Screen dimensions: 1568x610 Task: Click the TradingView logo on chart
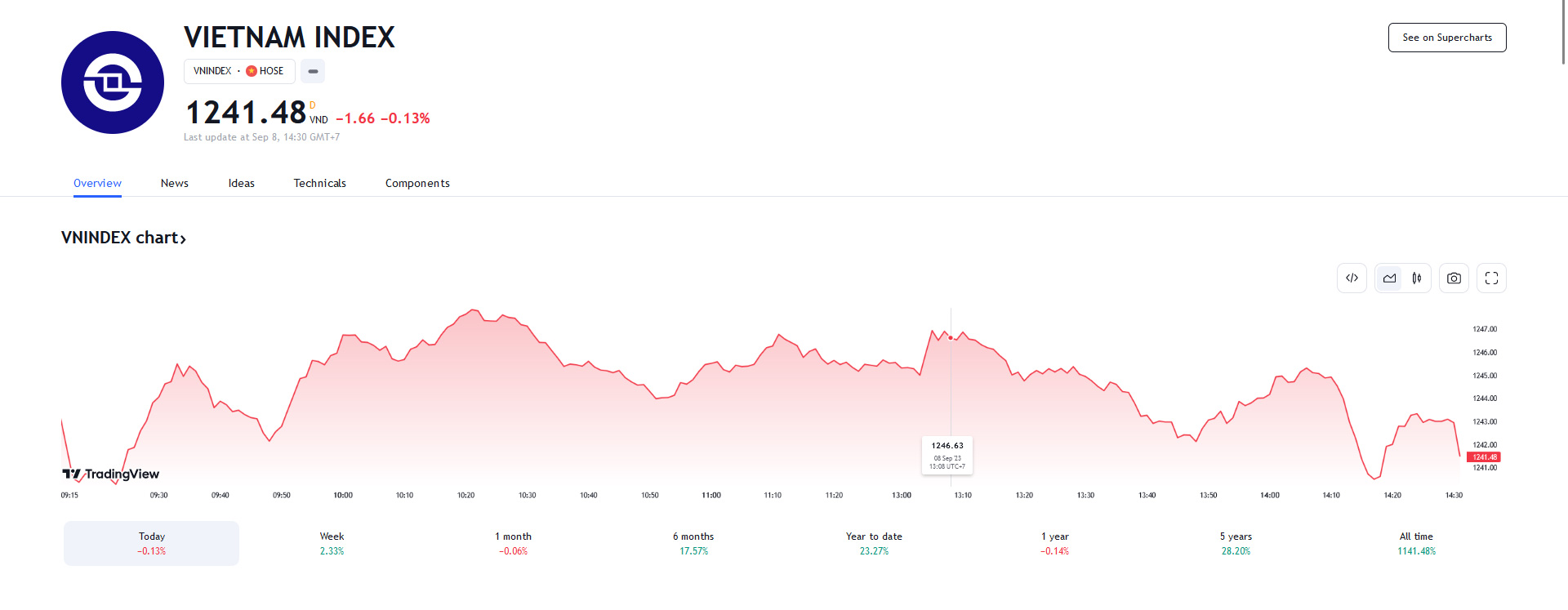tap(111, 474)
